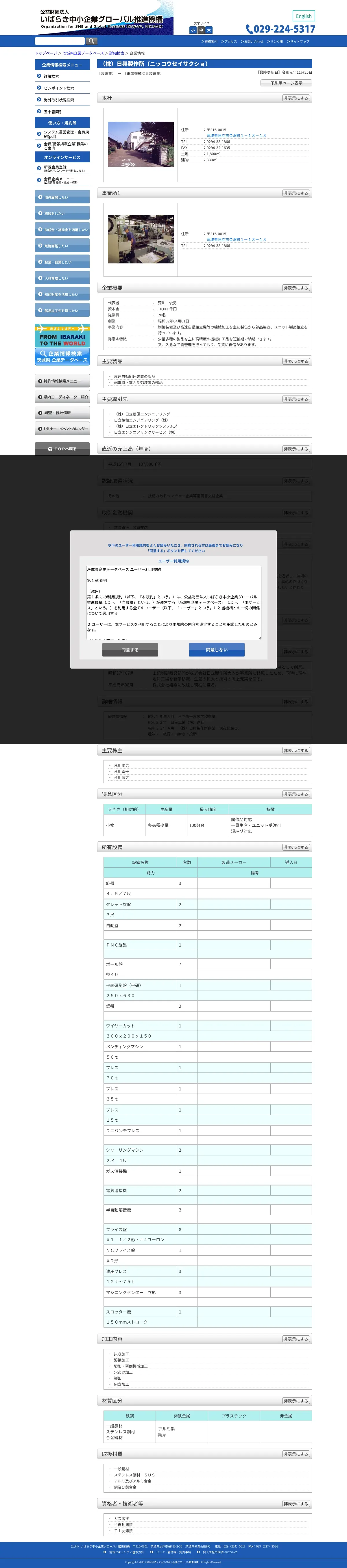The height and width of the screenshot is (1568, 347).
Task: Click the 相談をしたい sidebar button
Action: pyautogui.click(x=62, y=214)
